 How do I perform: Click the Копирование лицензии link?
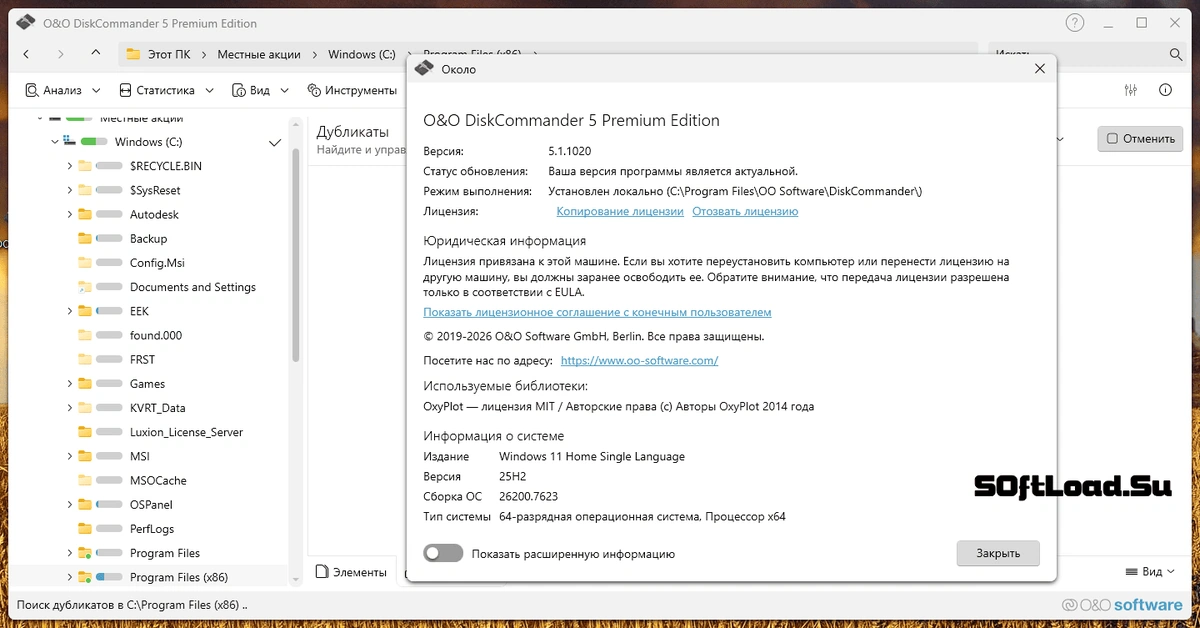coord(620,211)
